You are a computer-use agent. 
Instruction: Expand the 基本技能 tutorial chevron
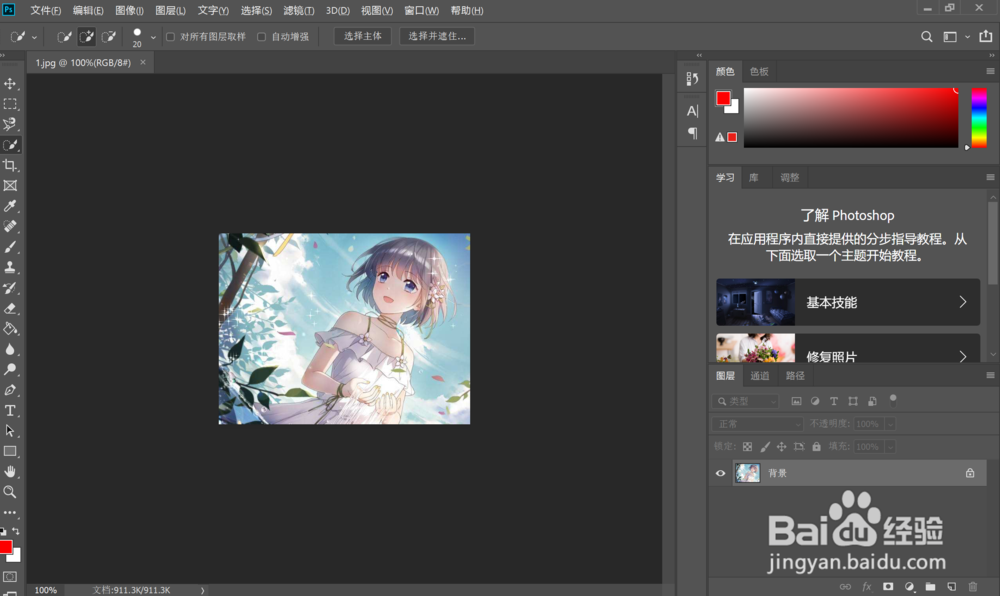(x=963, y=302)
